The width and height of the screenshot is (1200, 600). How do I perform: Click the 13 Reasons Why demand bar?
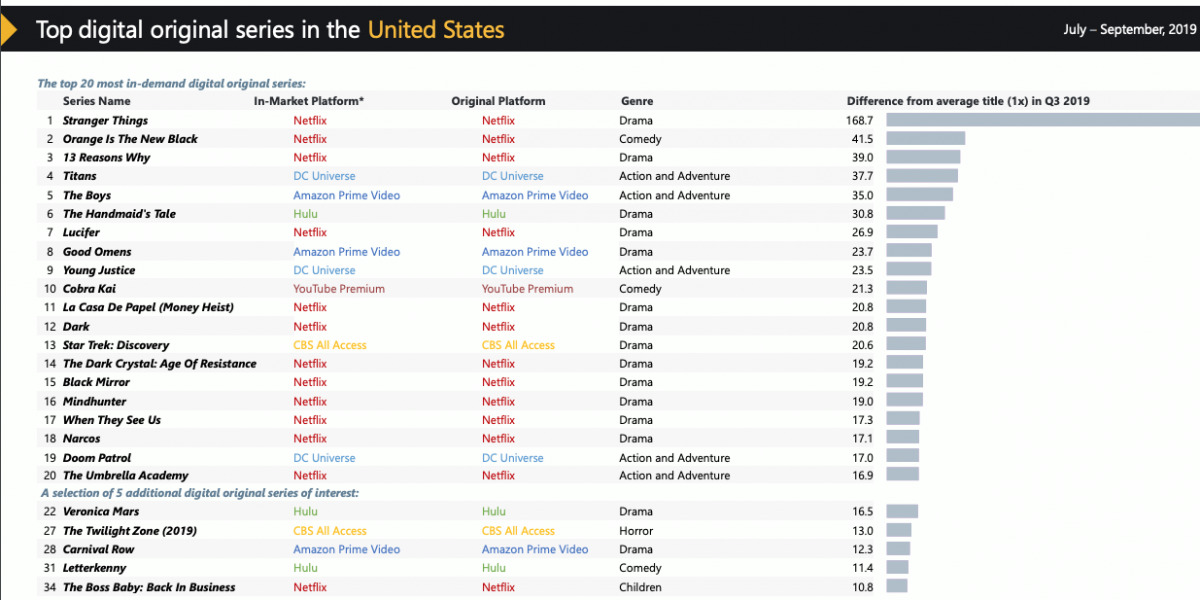[x=922, y=158]
